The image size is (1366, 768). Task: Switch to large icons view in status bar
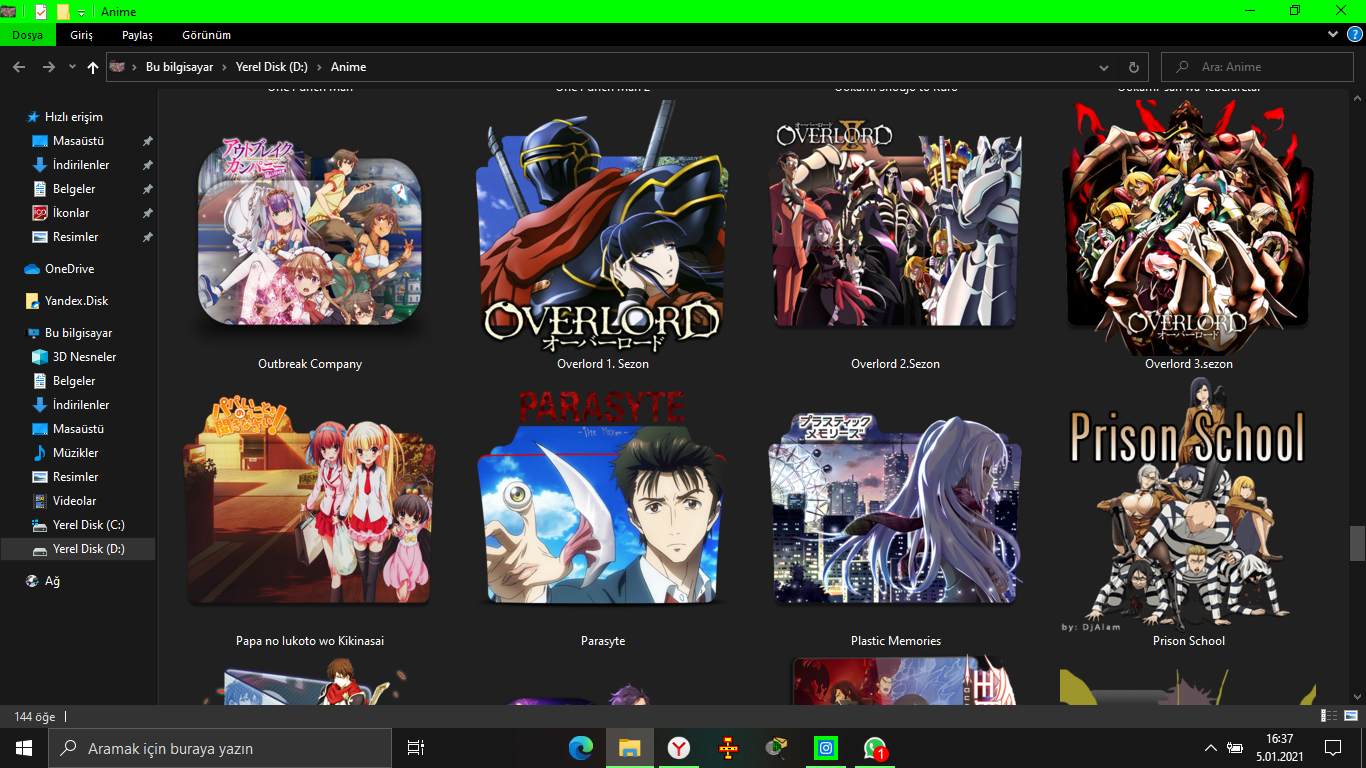[x=1349, y=716]
